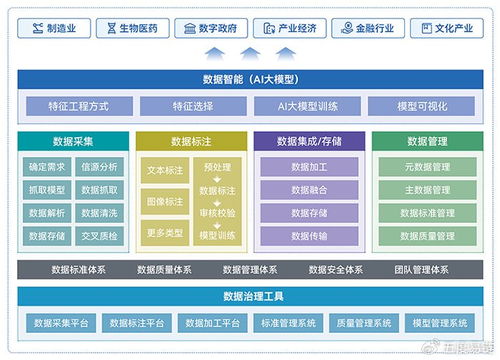Click the 数据治理工具 header bar

tap(250, 296)
